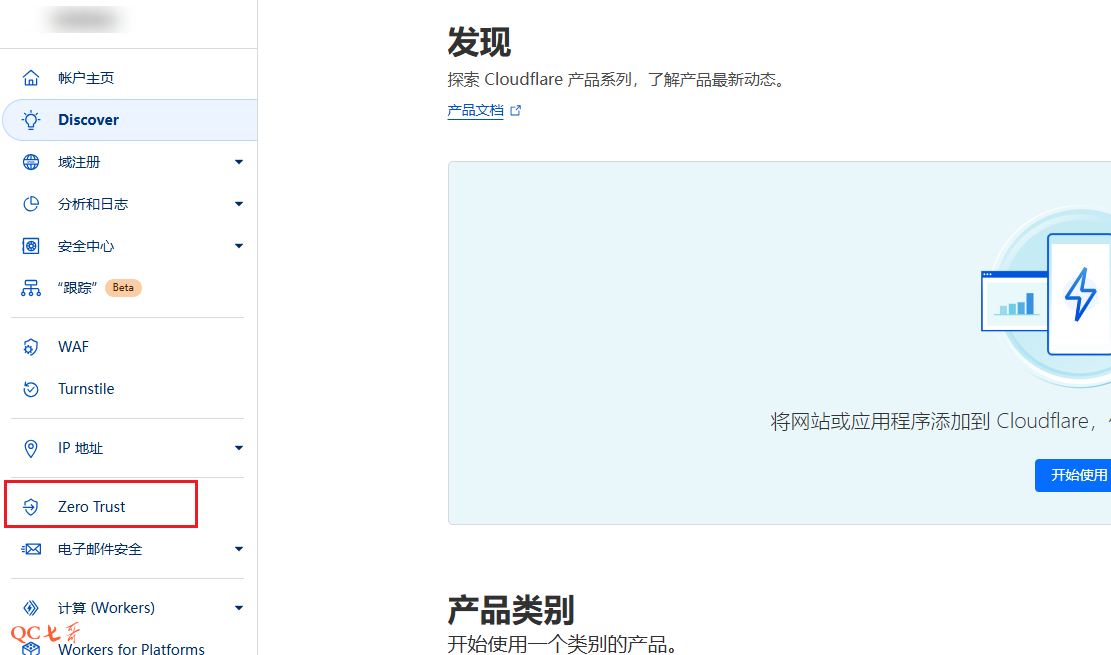
Task: Open the 产品文档 link
Action: 476,111
